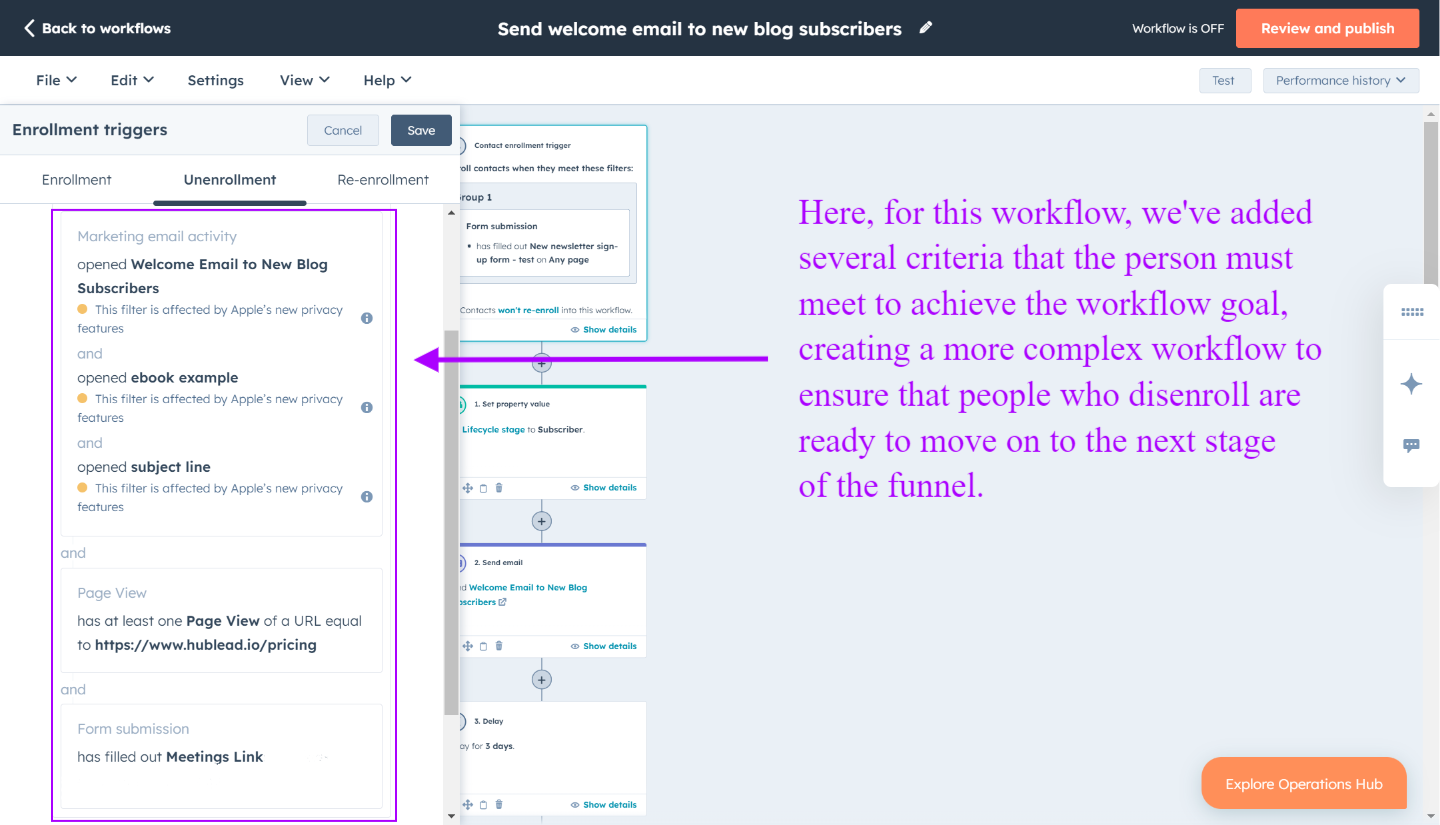Open the File menu
The width and height of the screenshot is (1440, 825).
click(x=56, y=80)
